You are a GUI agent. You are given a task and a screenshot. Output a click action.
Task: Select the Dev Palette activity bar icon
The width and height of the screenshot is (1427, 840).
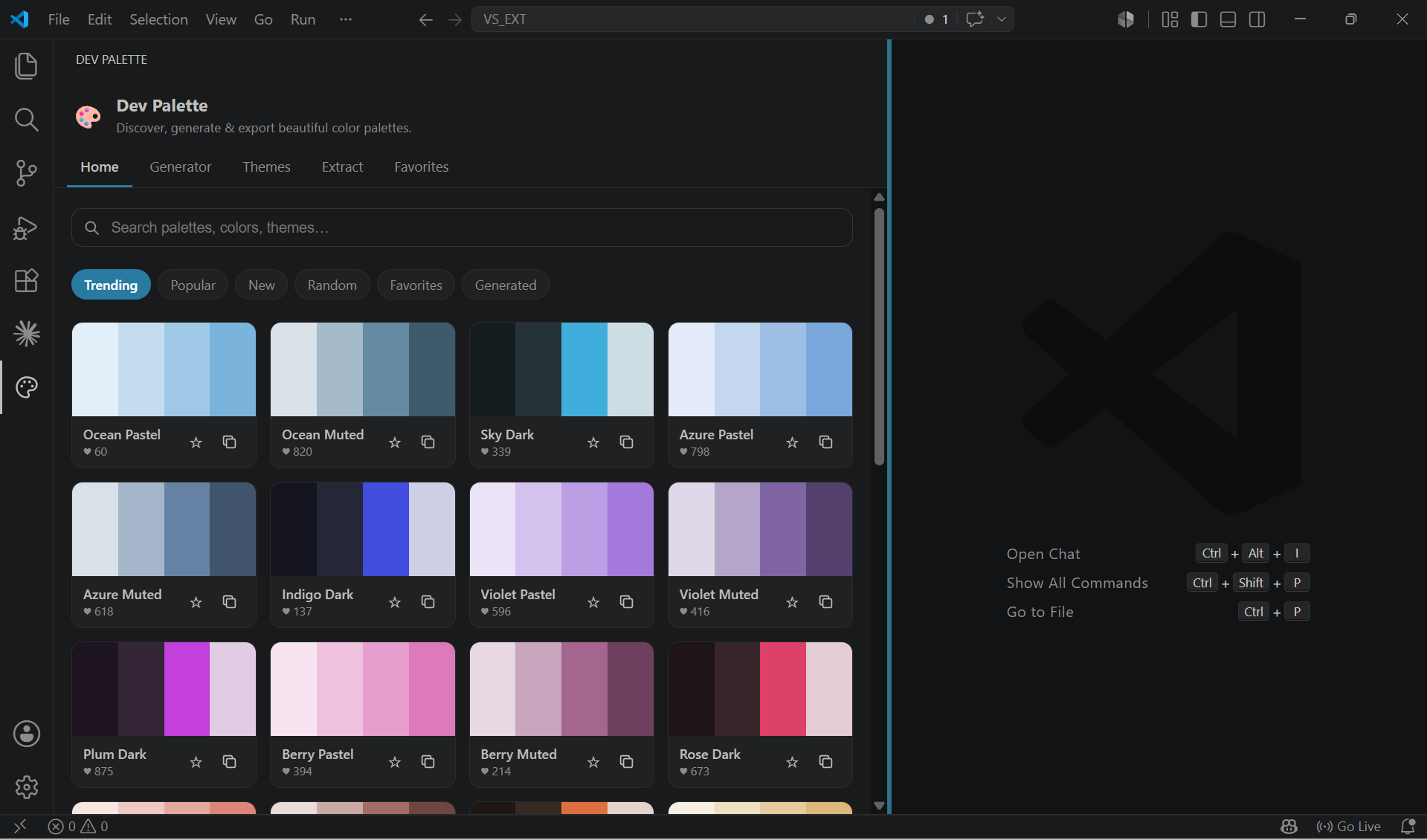(26, 387)
